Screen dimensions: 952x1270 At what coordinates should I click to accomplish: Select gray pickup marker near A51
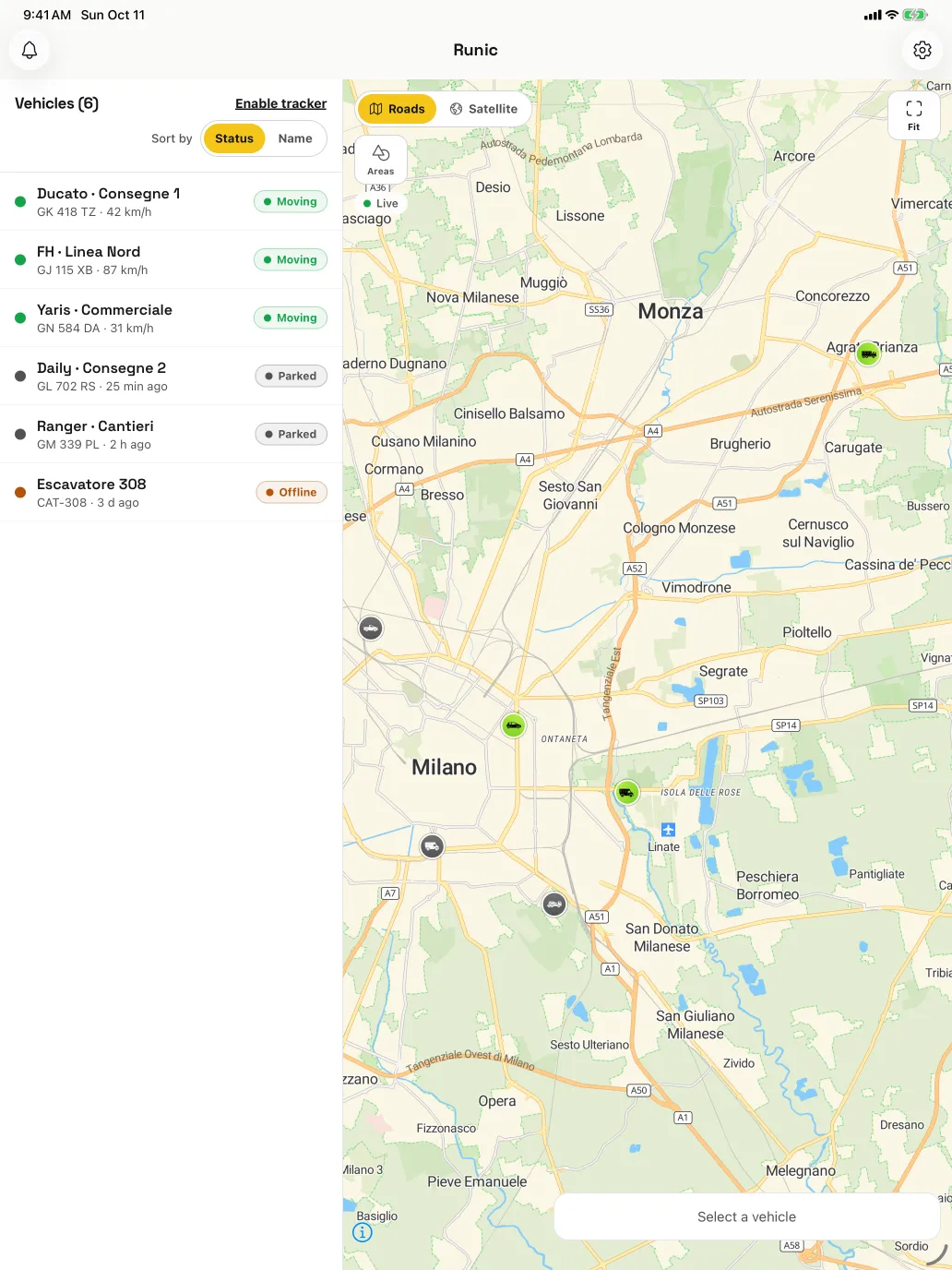click(x=554, y=904)
